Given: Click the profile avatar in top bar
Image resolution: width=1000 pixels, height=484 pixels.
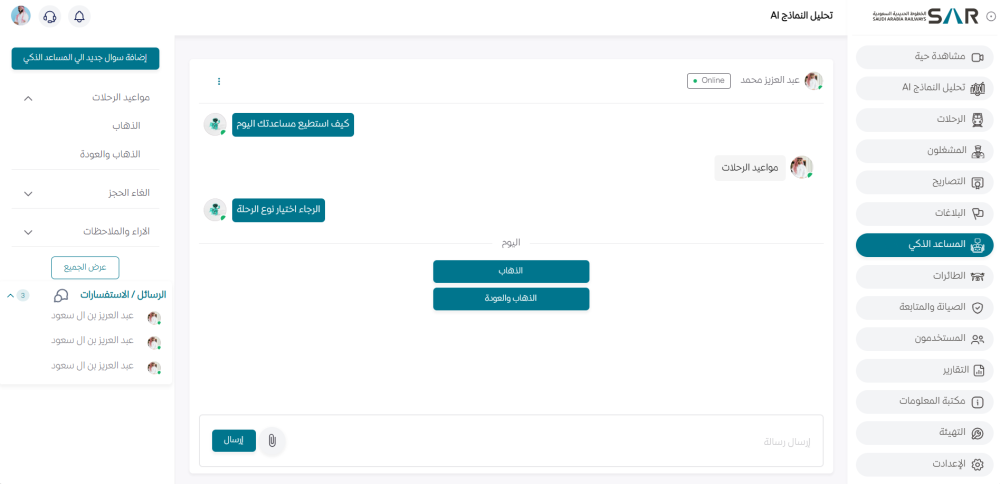Looking at the screenshot, I should 21,16.
